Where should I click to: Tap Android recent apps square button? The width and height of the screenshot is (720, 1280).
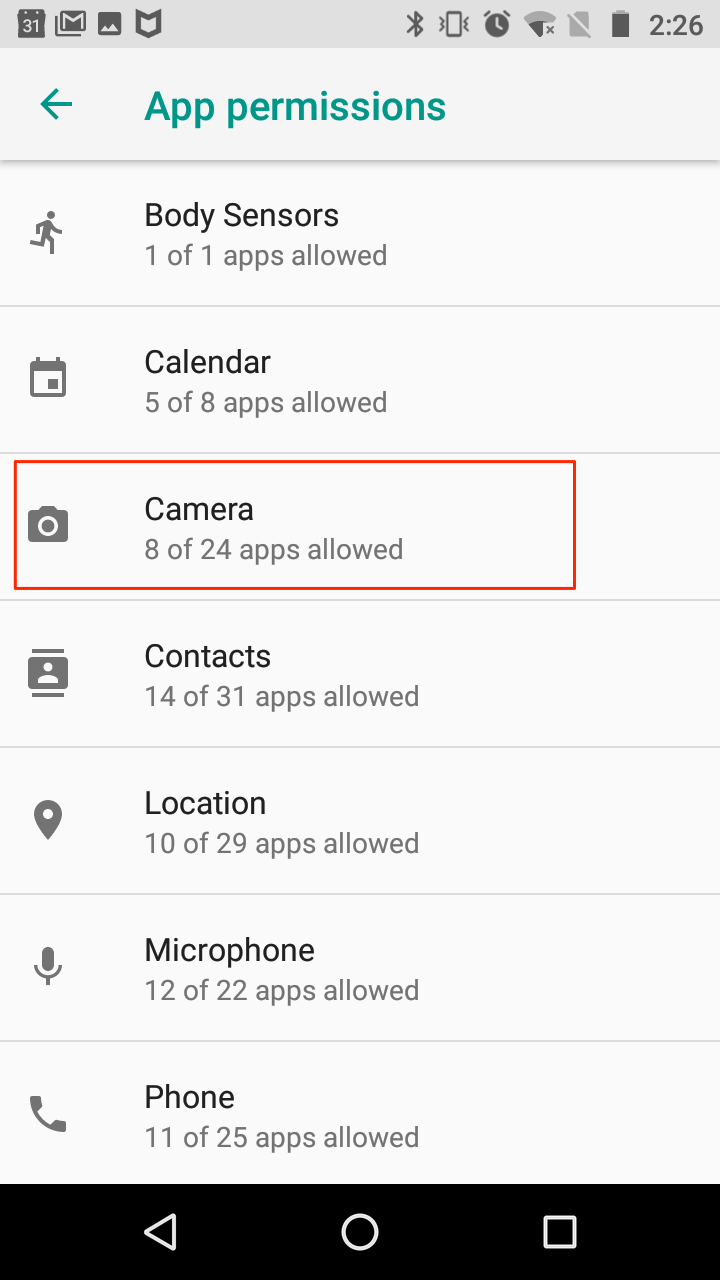(560, 1232)
